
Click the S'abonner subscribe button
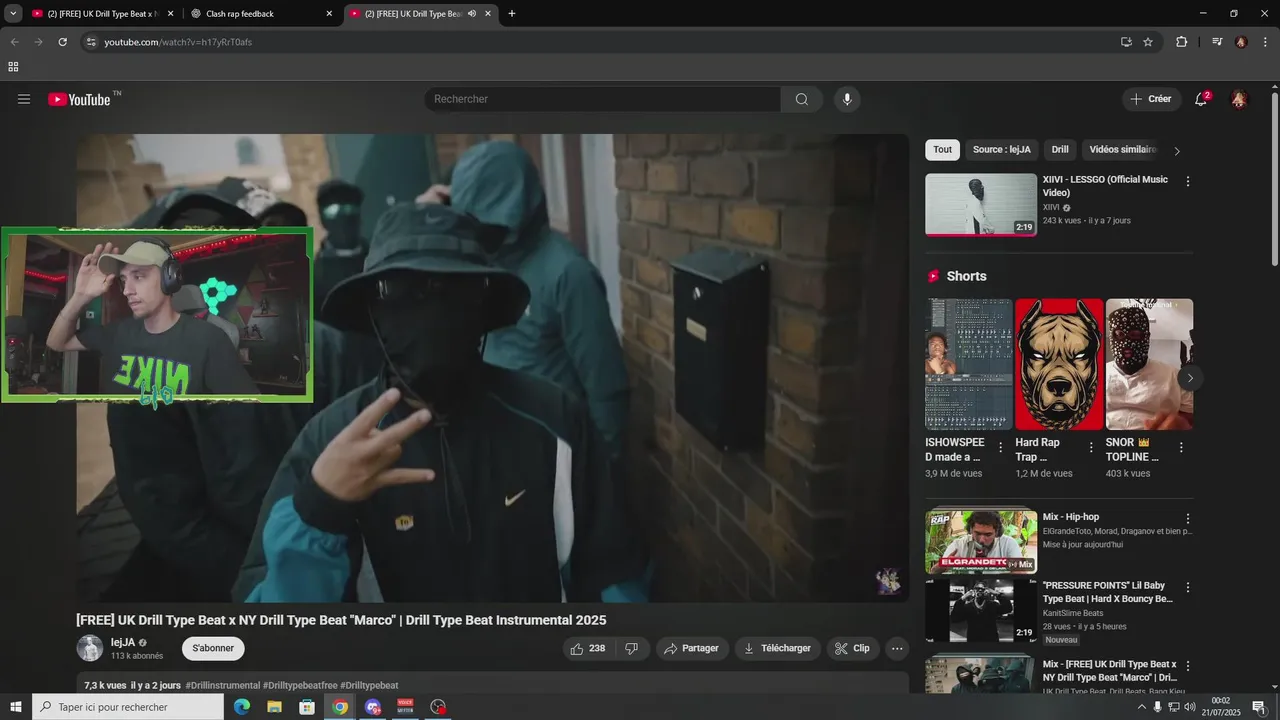coord(213,648)
